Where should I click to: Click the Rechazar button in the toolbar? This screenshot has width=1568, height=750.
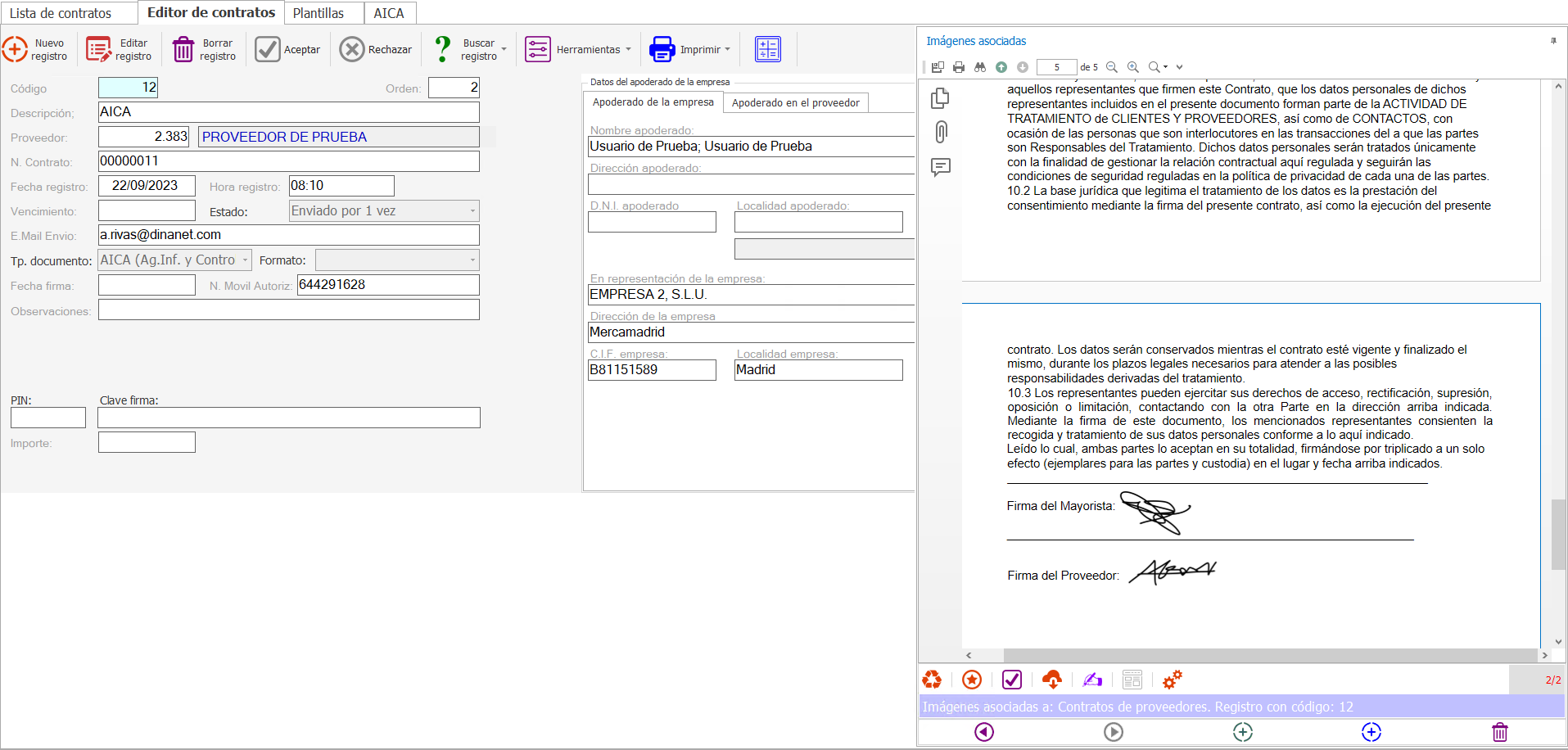point(376,50)
